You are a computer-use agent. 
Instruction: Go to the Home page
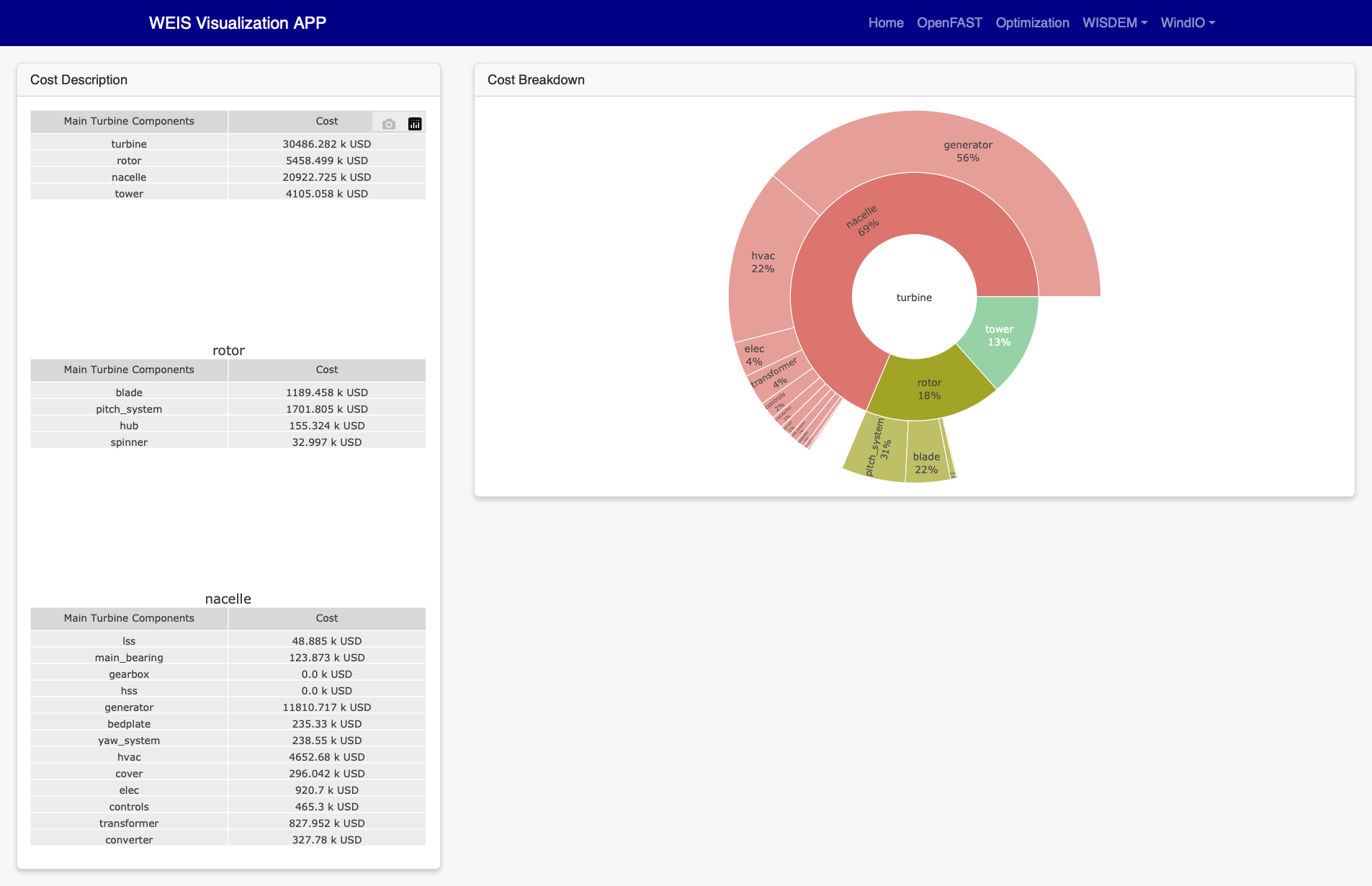click(x=886, y=23)
